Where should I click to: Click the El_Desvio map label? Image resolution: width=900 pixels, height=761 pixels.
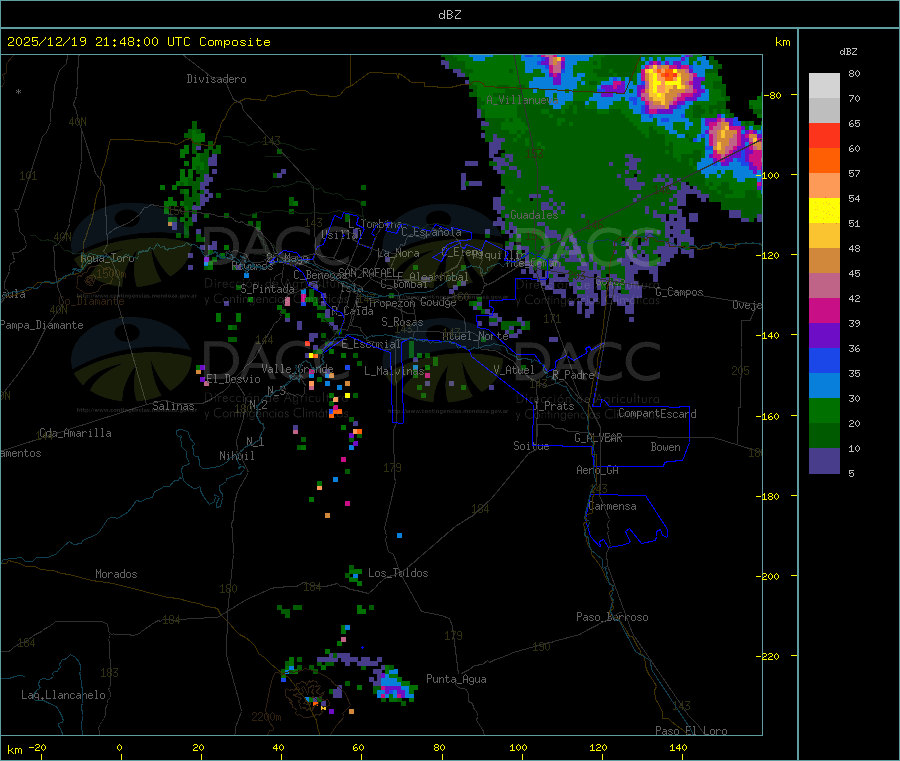click(233, 379)
